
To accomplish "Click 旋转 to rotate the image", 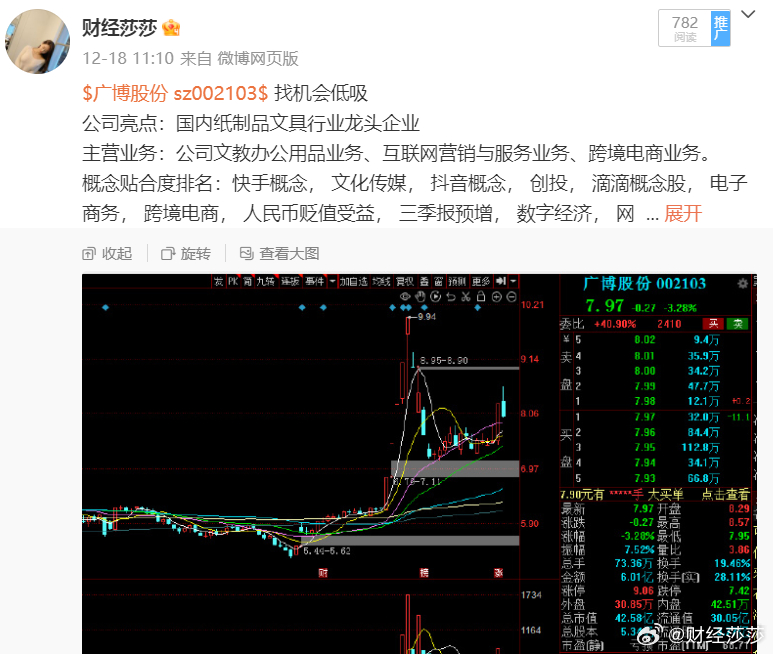I will pyautogui.click(x=186, y=254).
